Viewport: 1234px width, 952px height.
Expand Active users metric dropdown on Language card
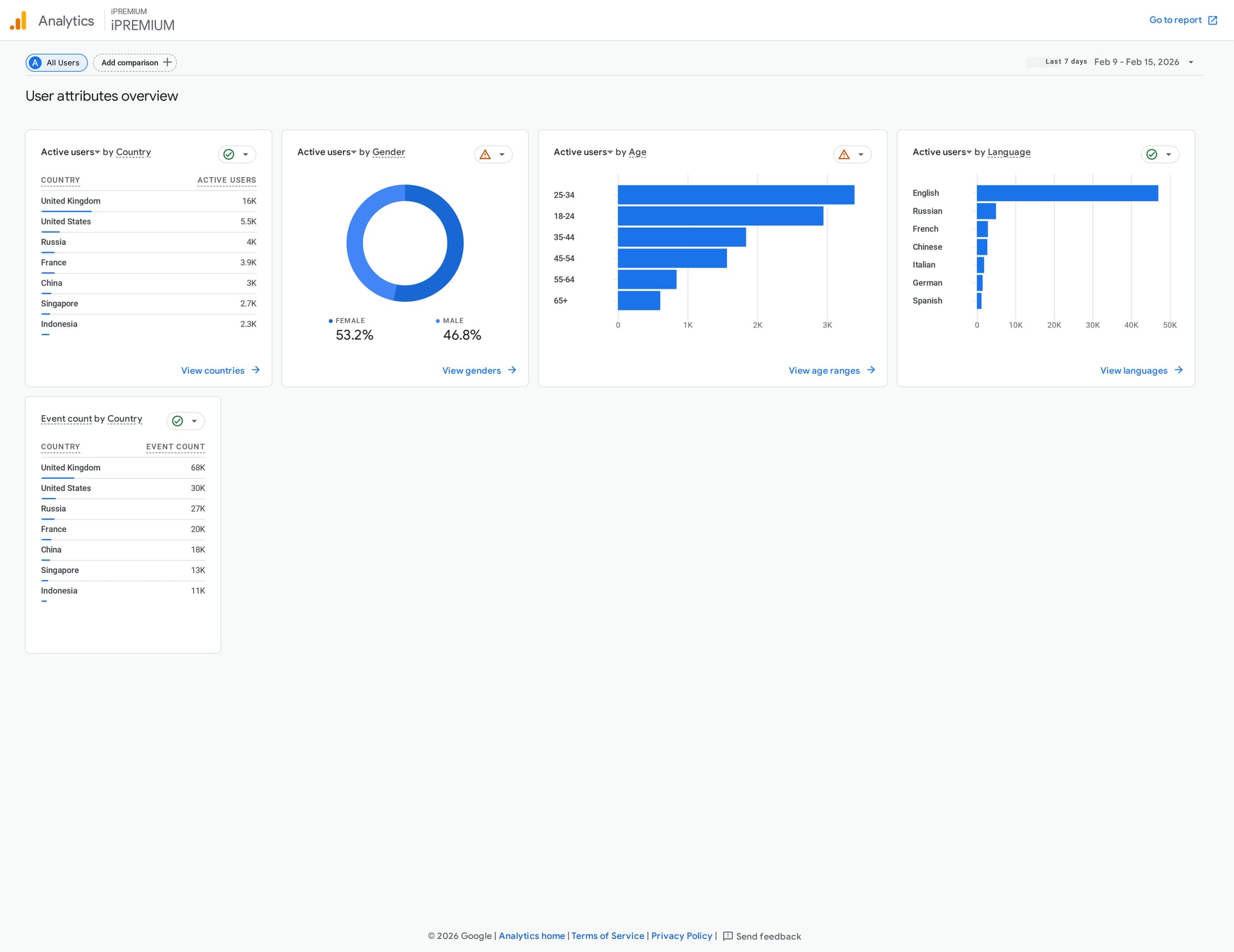tap(969, 152)
